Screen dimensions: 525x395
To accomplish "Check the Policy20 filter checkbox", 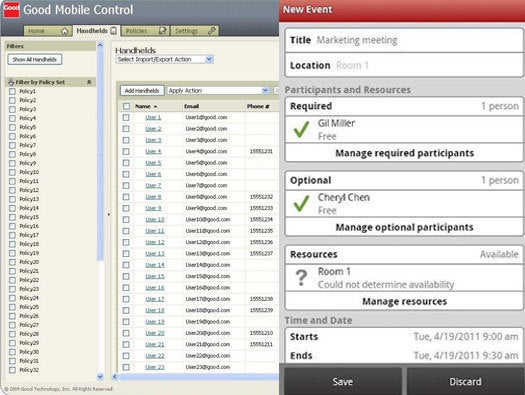I will pyautogui.click(x=12, y=262).
